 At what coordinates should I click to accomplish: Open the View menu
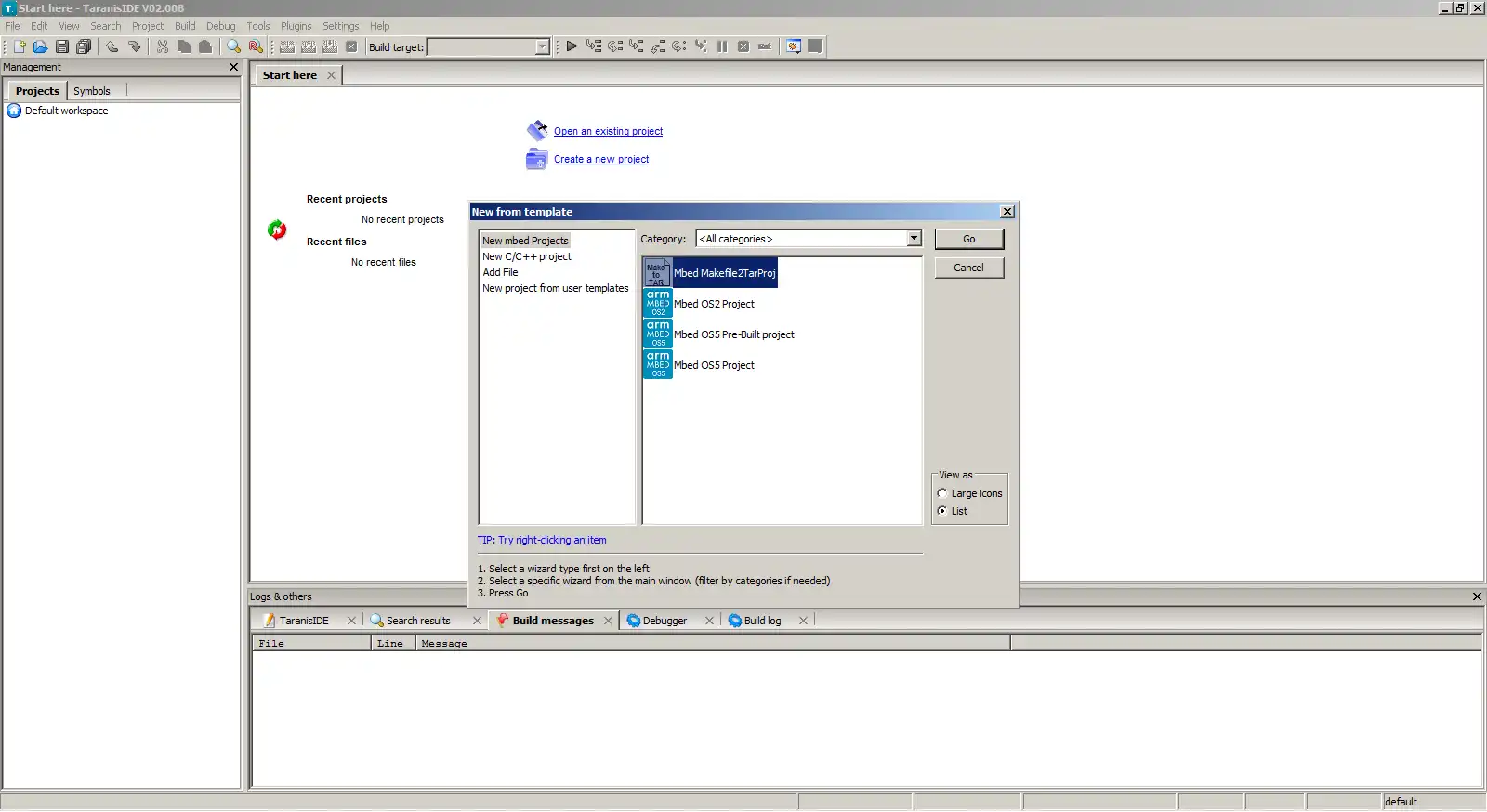(x=70, y=26)
